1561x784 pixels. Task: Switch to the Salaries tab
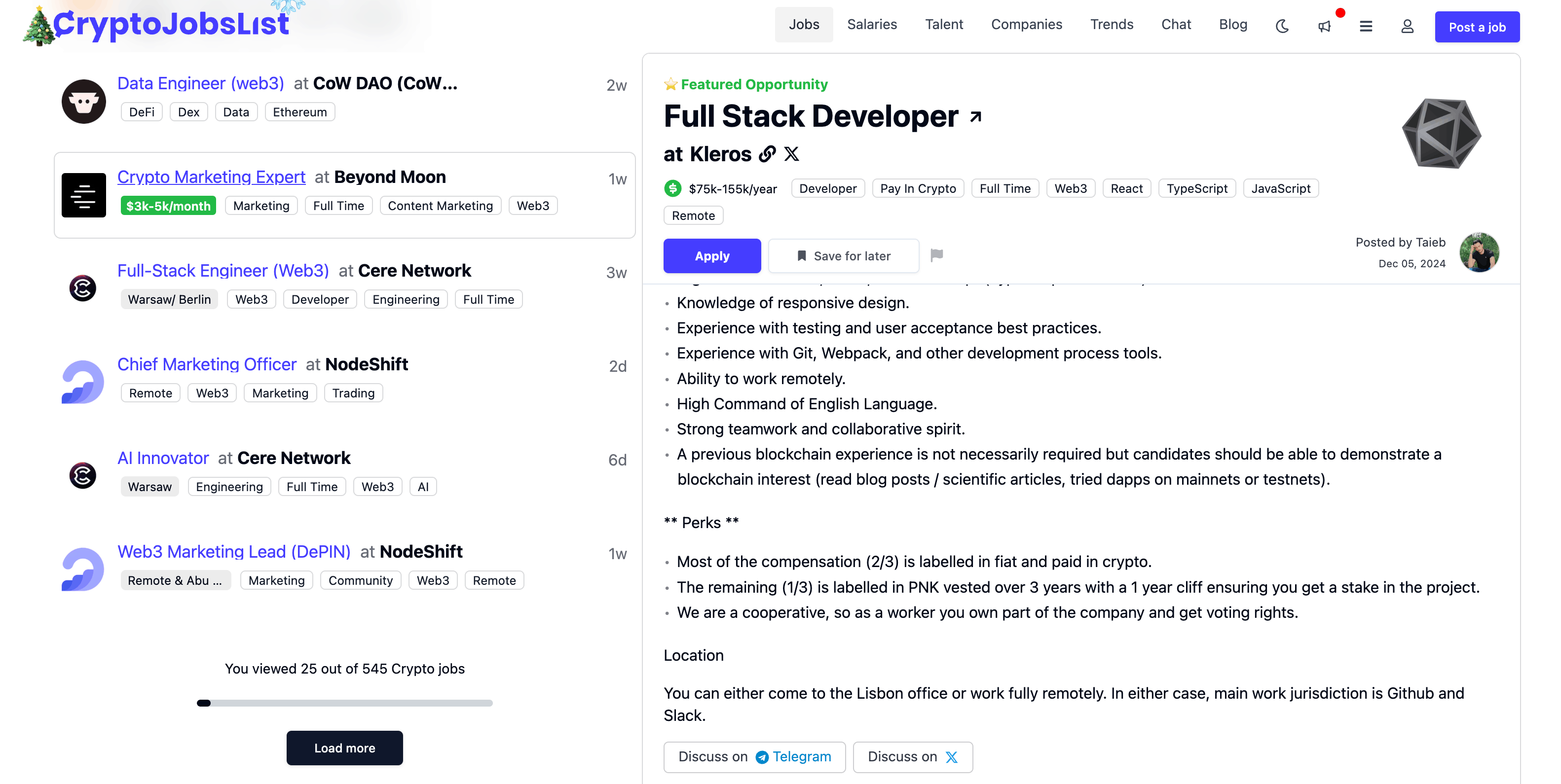coord(872,24)
